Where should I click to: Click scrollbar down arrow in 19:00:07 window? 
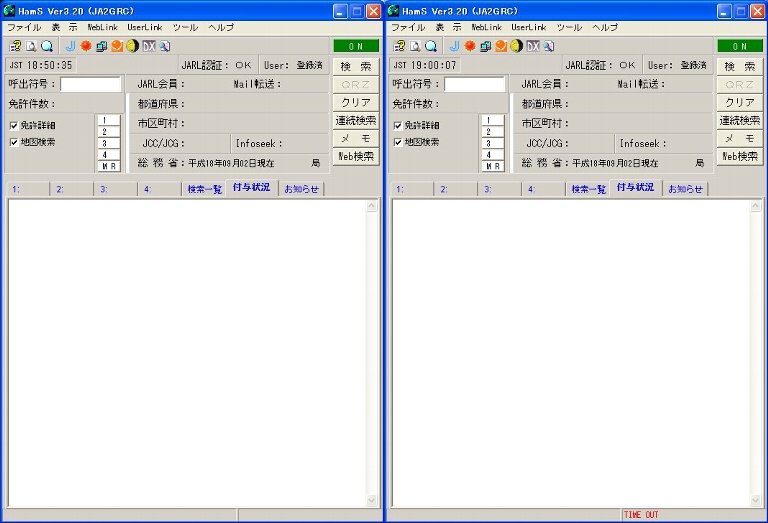coord(756,500)
